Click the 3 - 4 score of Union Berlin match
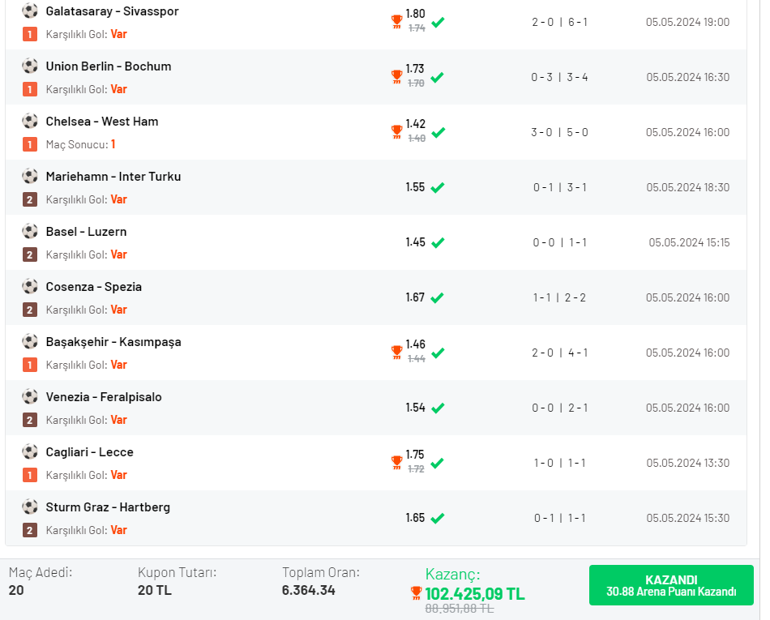 [x=578, y=77]
